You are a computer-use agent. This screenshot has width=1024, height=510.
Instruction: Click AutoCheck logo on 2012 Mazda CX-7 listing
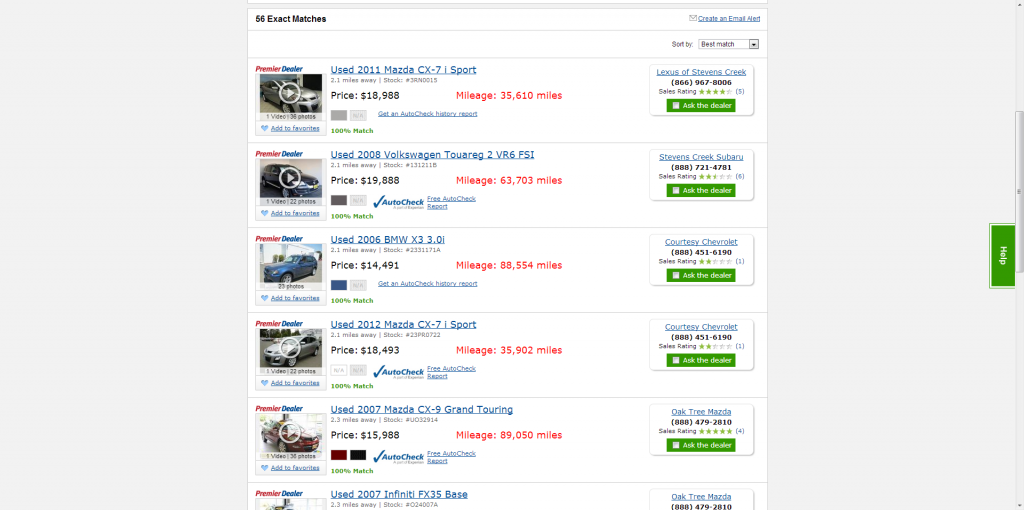click(x=398, y=372)
